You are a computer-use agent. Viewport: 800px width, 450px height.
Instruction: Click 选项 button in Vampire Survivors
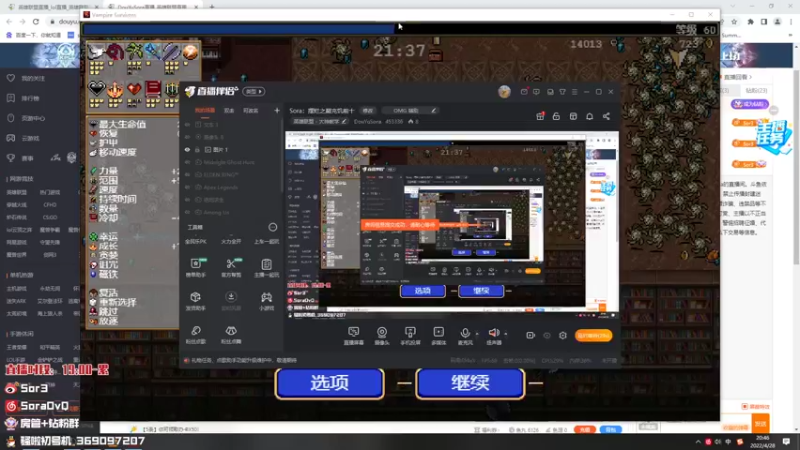pos(330,383)
